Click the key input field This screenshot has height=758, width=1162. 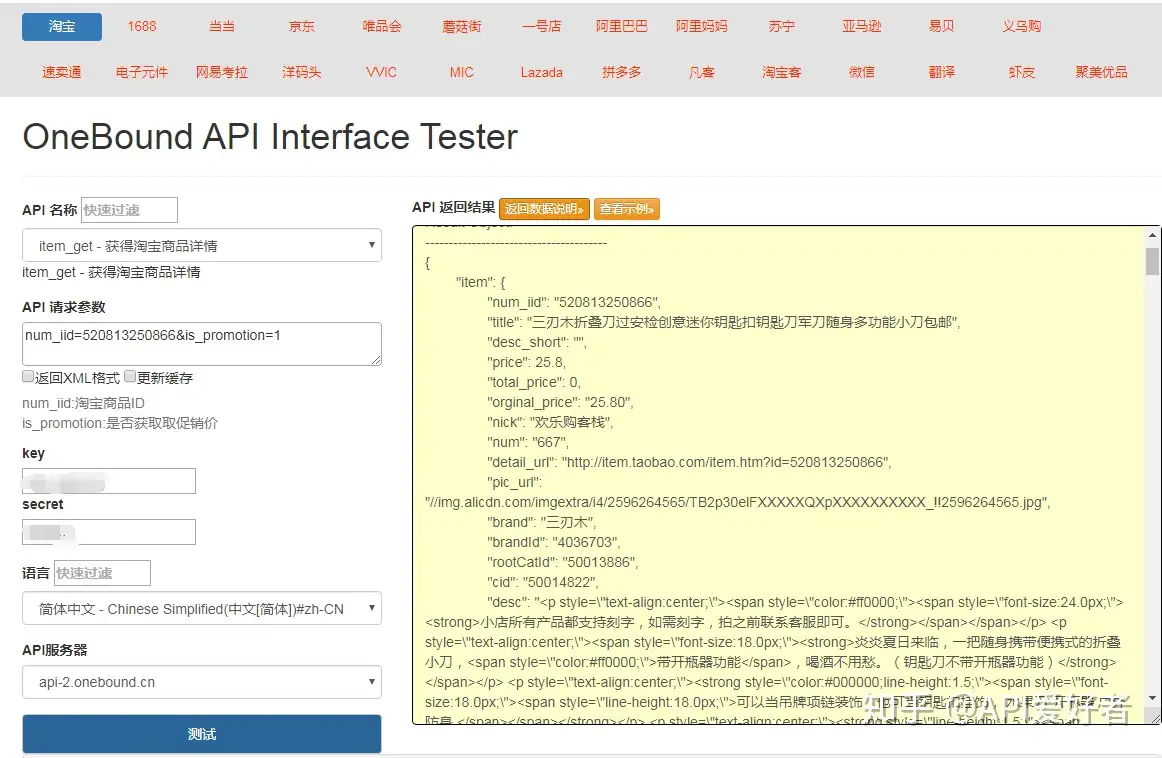[x=109, y=481]
